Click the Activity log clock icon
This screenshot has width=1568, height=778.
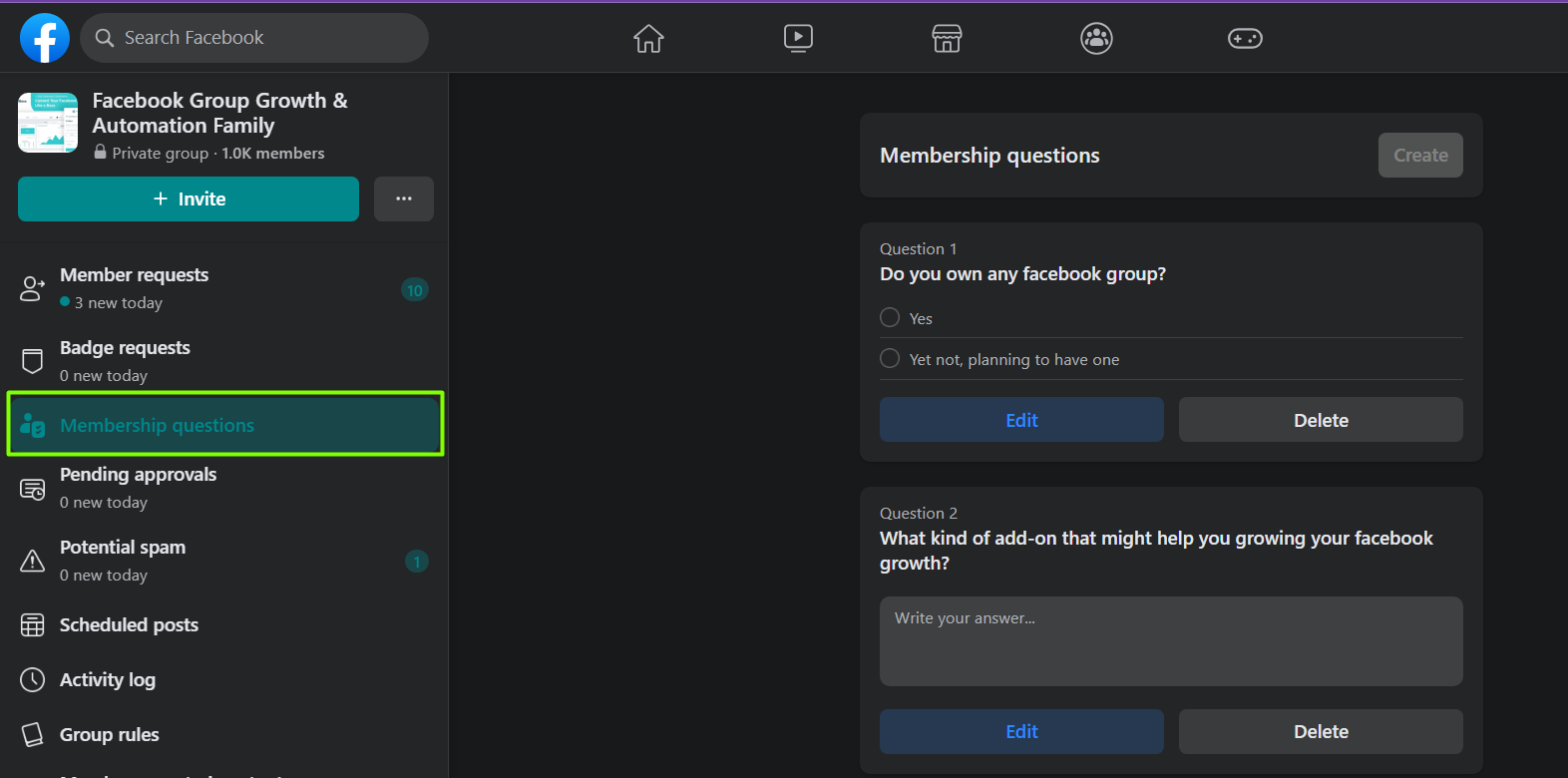pyautogui.click(x=32, y=680)
